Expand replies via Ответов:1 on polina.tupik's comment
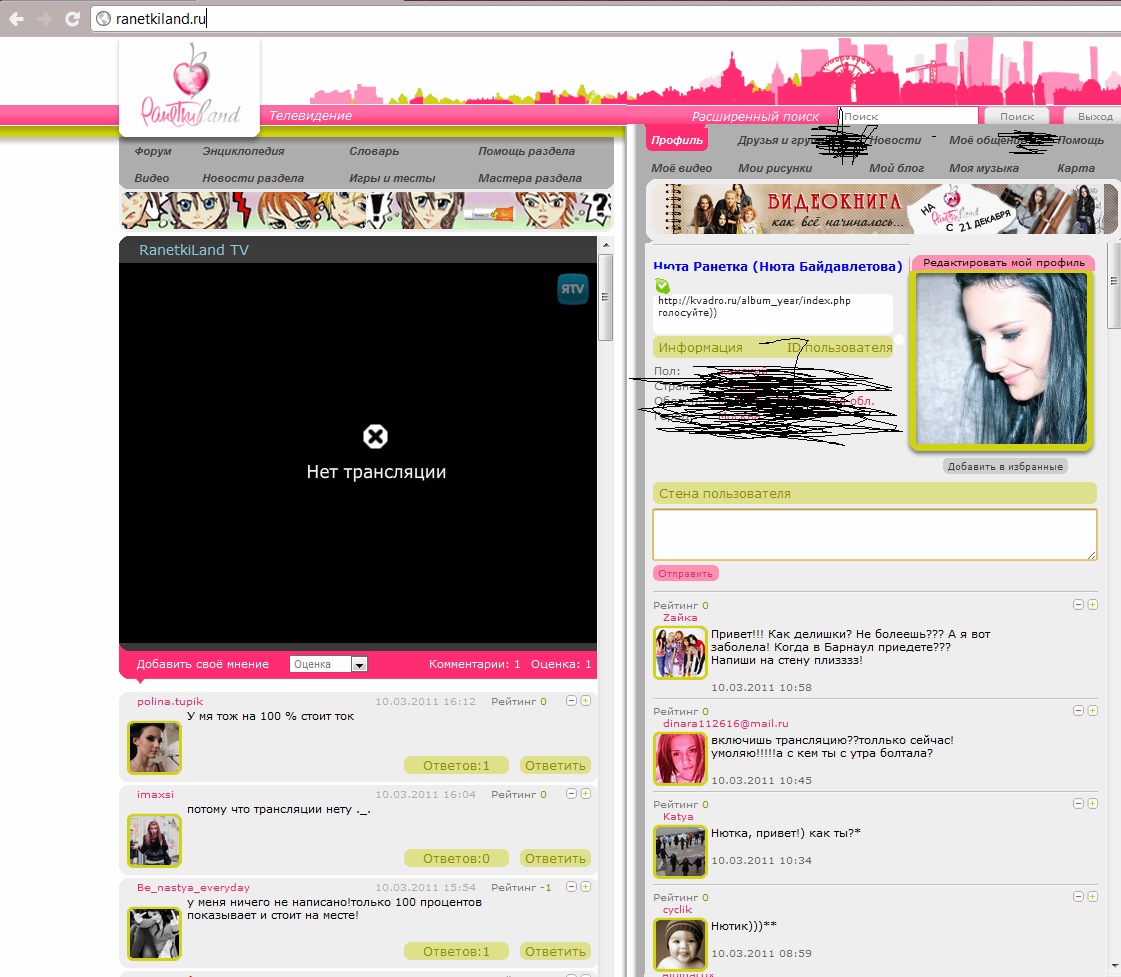Viewport: 1121px width, 977px height. [x=456, y=766]
